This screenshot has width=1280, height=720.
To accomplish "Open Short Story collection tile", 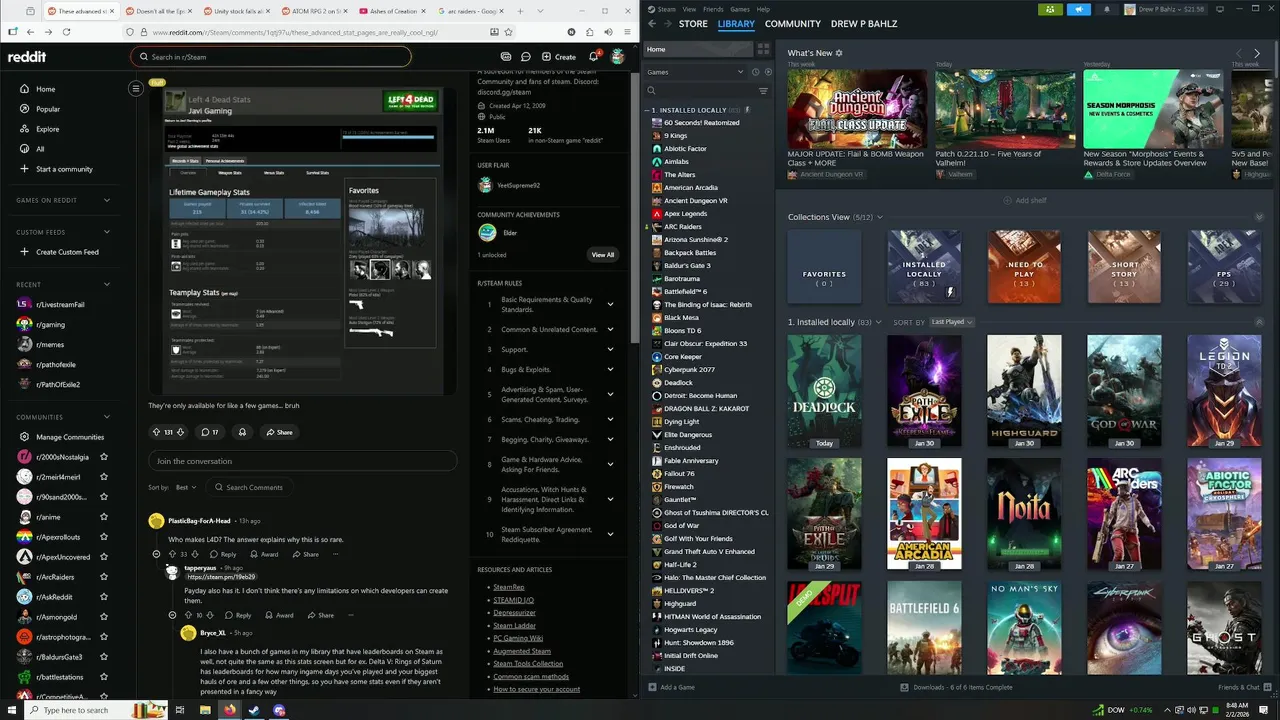I will (1124, 266).
